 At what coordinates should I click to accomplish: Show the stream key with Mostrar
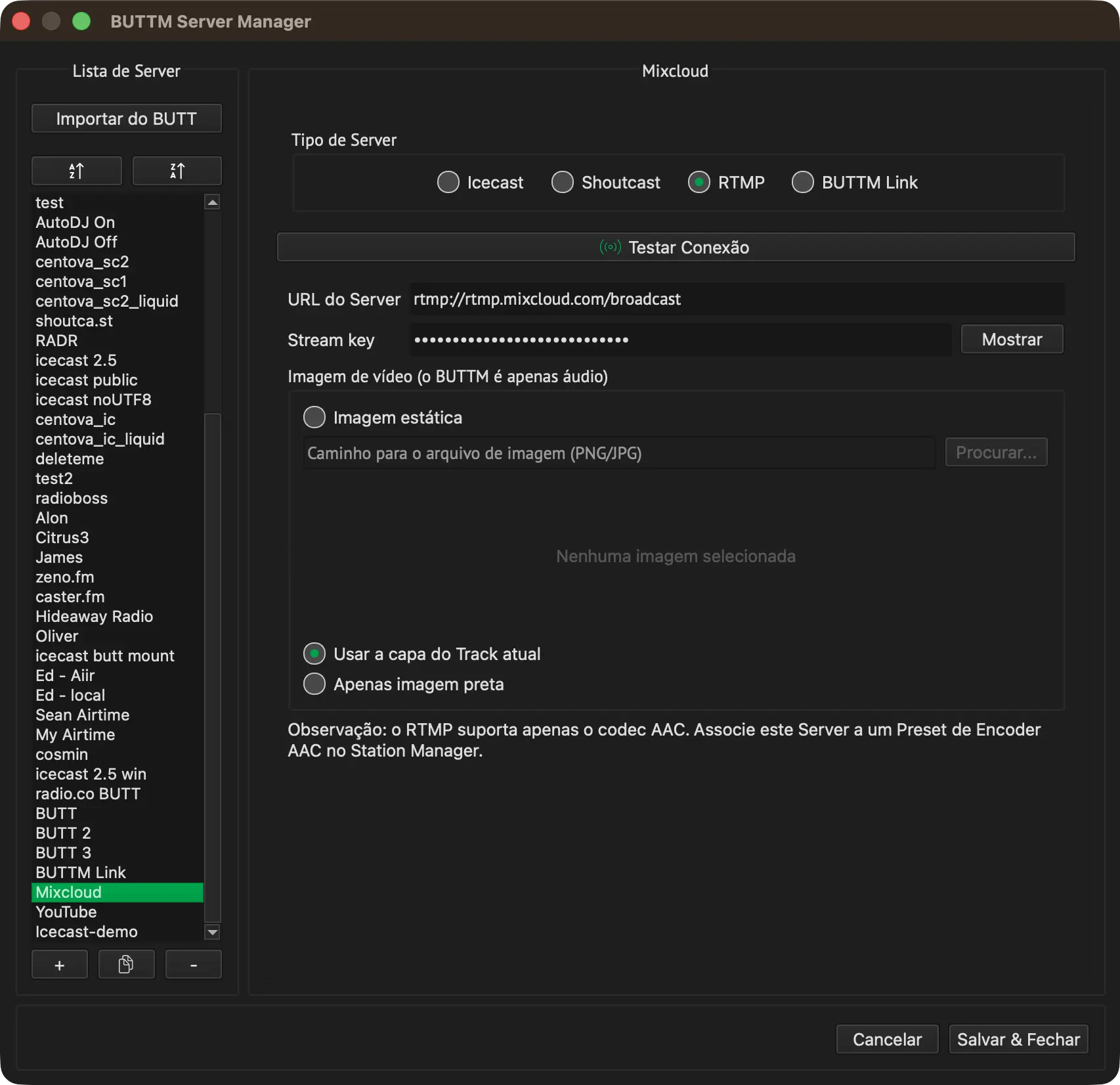click(1012, 339)
